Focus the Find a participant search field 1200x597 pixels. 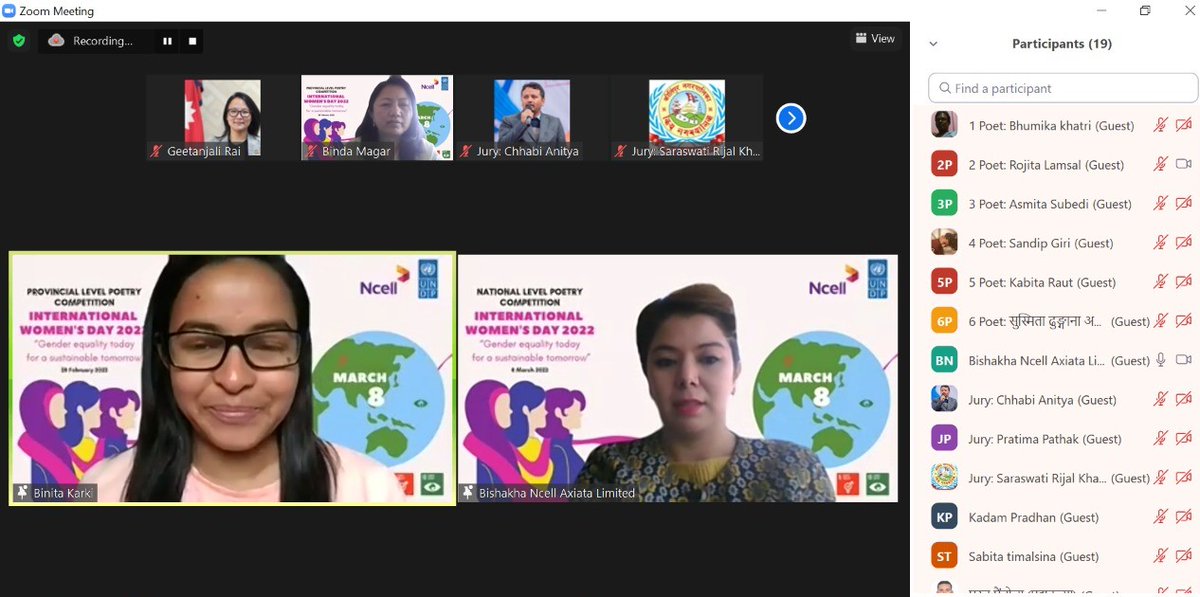point(1063,88)
